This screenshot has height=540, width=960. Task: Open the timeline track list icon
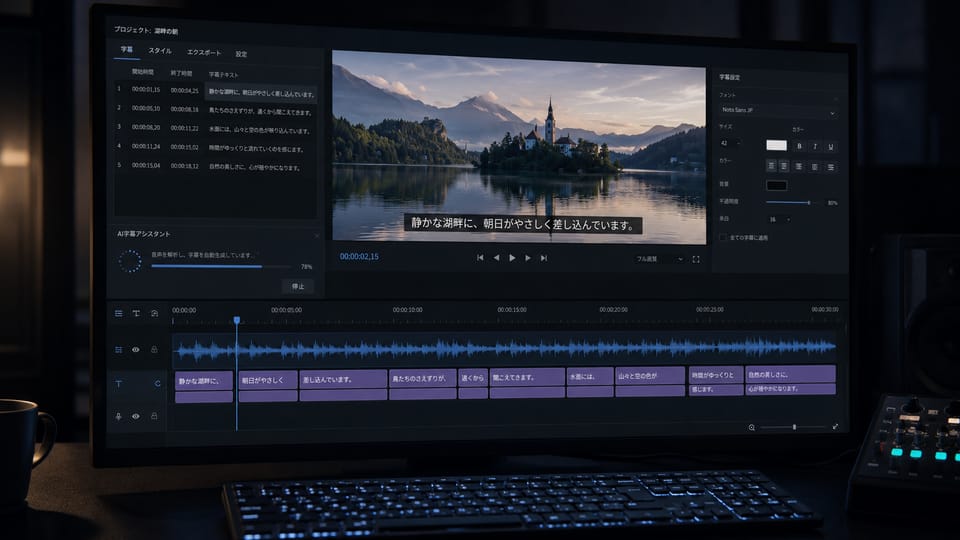click(119, 313)
